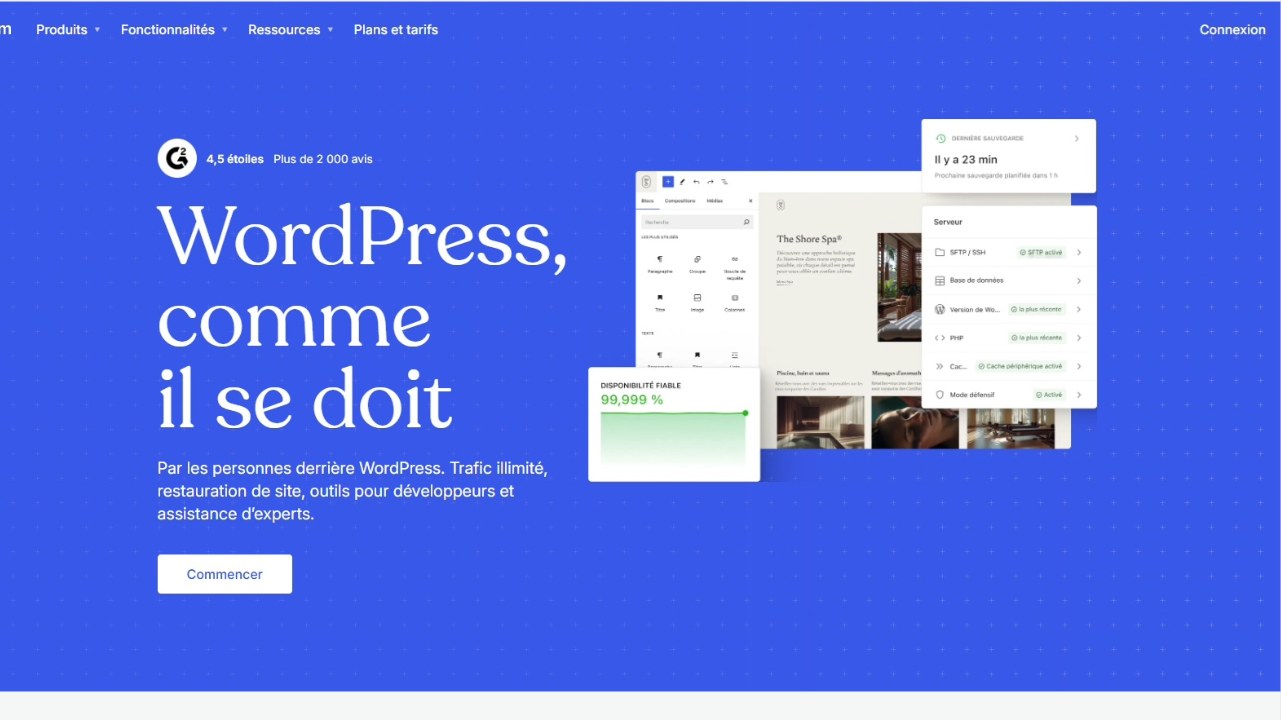Open the list view icon in the toolbar
This screenshot has height=720, width=1281.
[724, 182]
